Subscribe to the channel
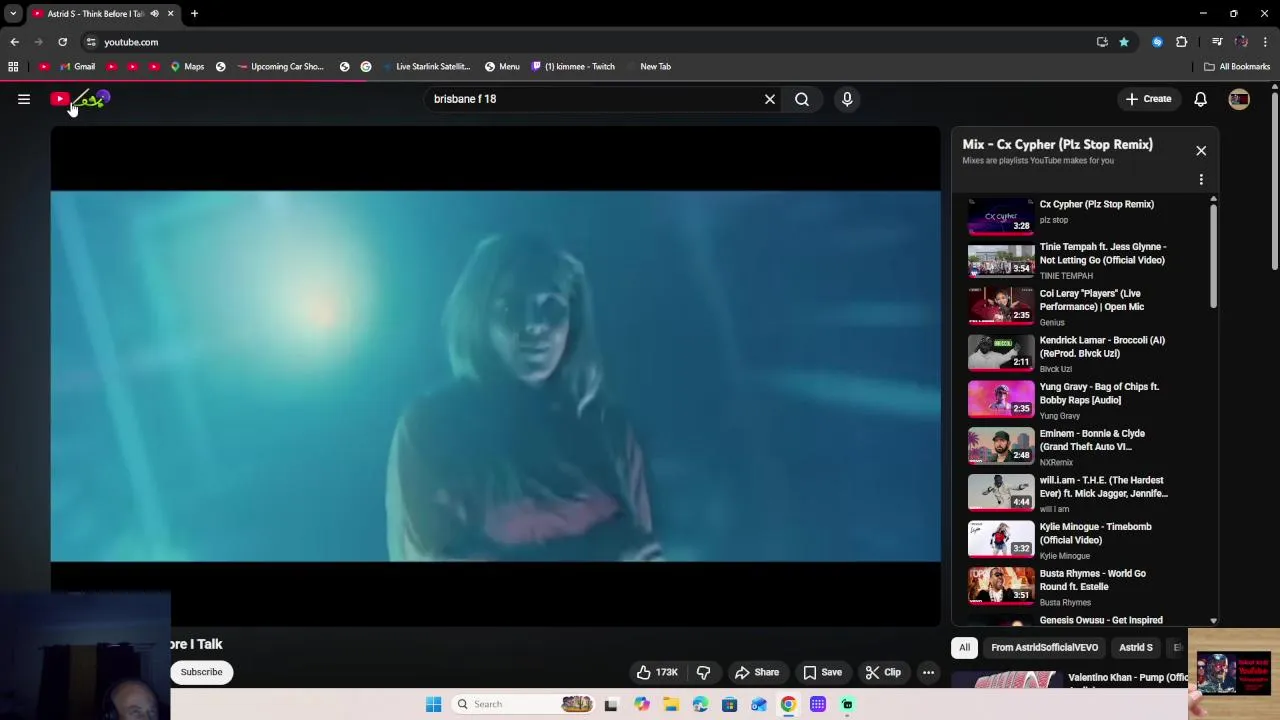This screenshot has width=1280, height=720. [201, 672]
